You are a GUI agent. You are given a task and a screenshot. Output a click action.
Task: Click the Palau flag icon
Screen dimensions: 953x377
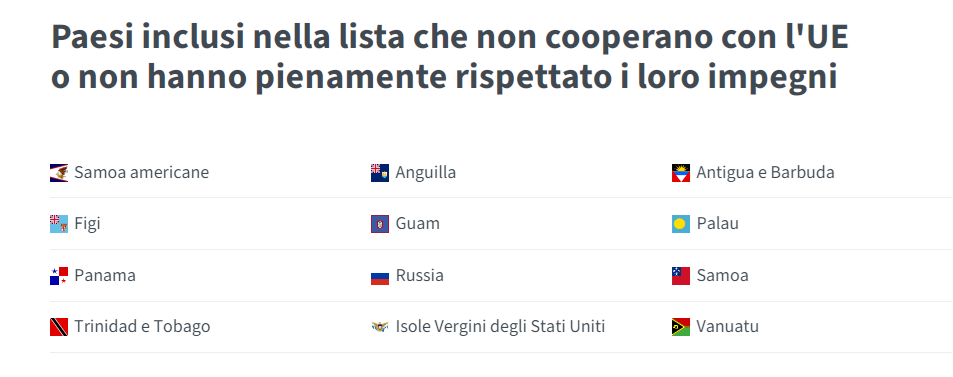(x=681, y=224)
